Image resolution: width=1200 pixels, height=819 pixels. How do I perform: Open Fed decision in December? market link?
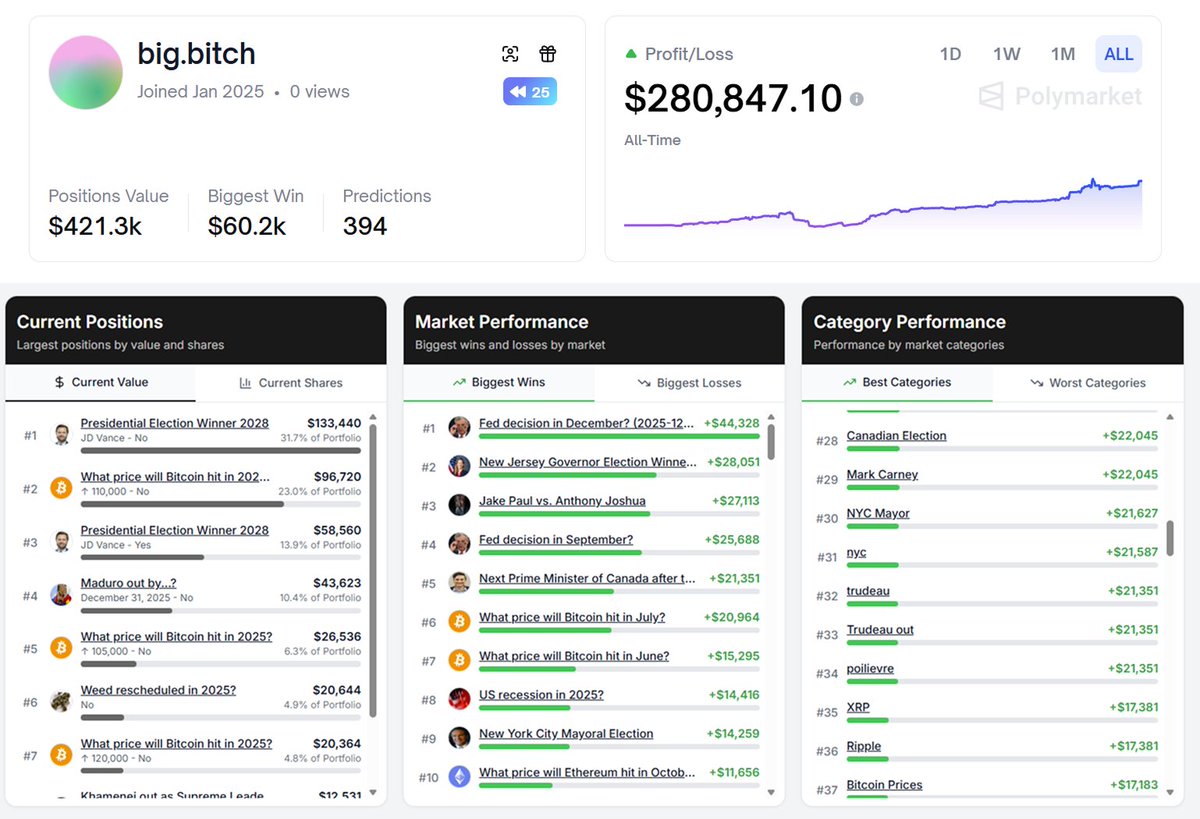click(x=586, y=423)
